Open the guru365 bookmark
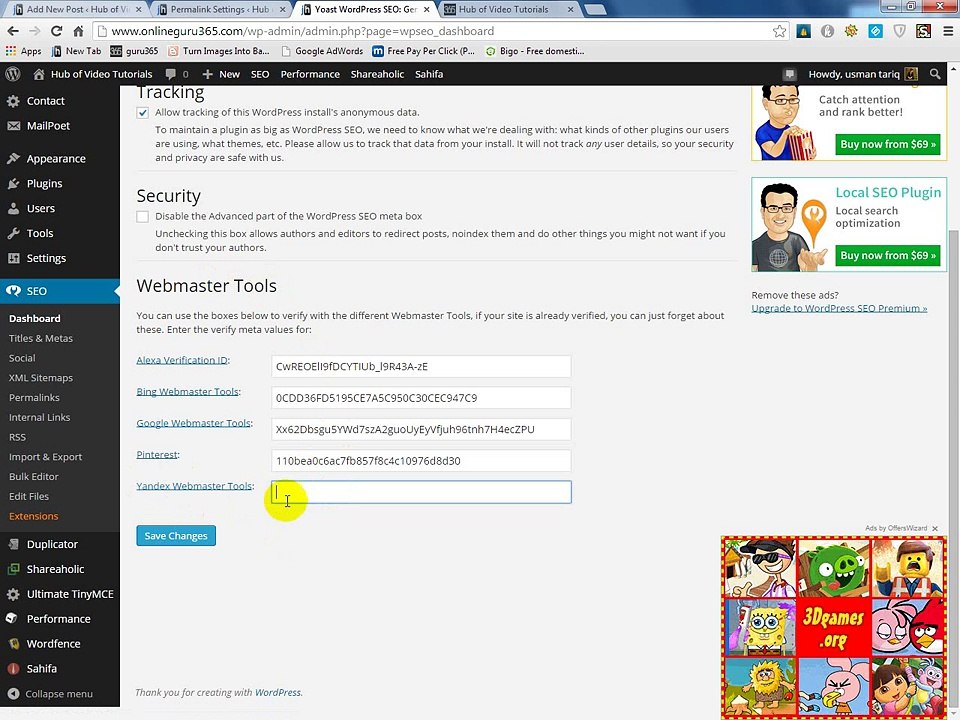 (134, 51)
